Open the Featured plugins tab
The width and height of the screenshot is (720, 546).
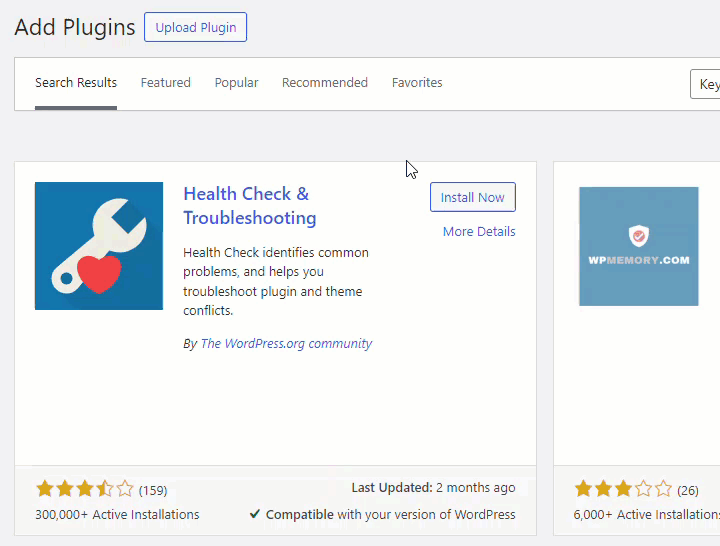(165, 83)
